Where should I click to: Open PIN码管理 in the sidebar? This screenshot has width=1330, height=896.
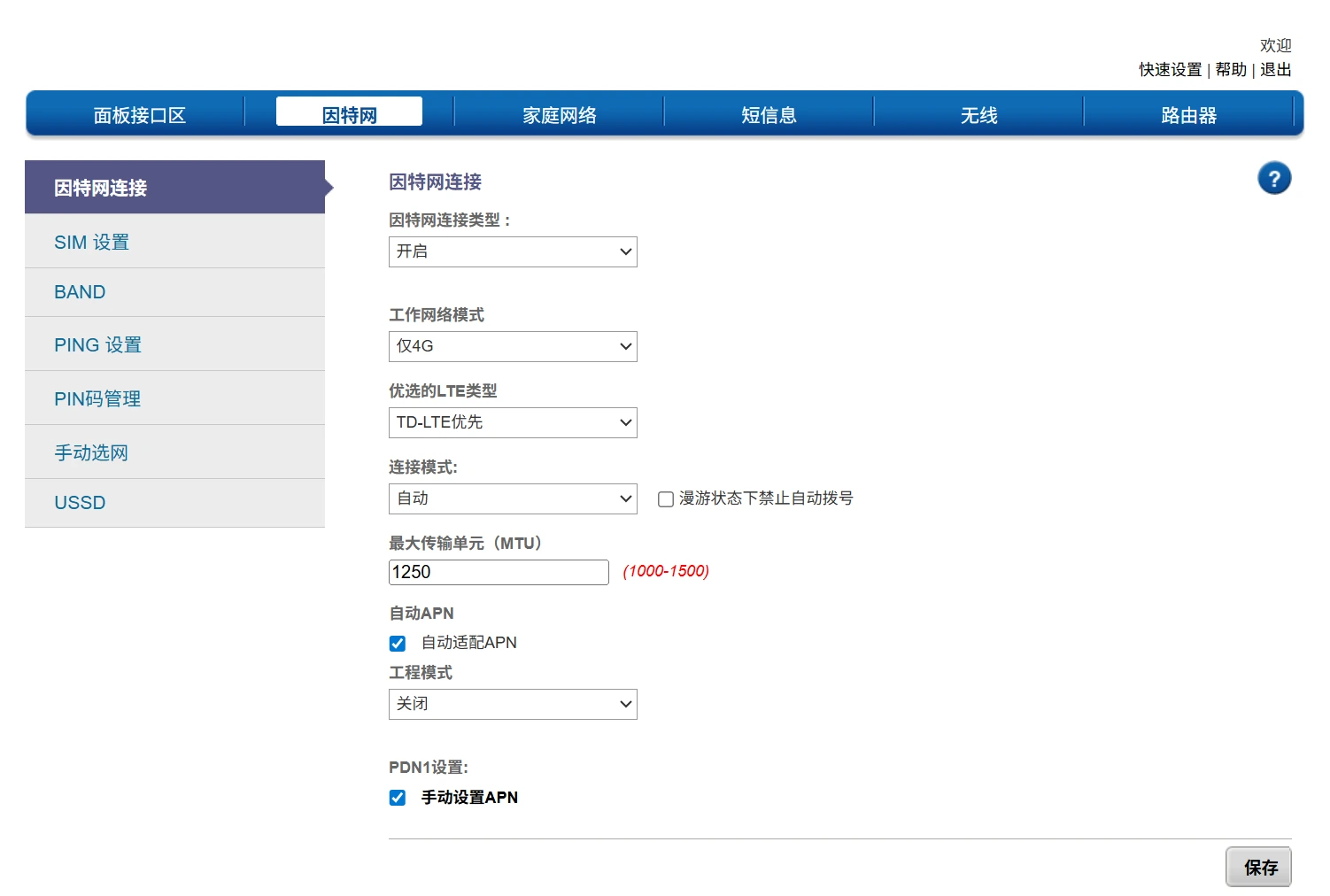(x=174, y=398)
